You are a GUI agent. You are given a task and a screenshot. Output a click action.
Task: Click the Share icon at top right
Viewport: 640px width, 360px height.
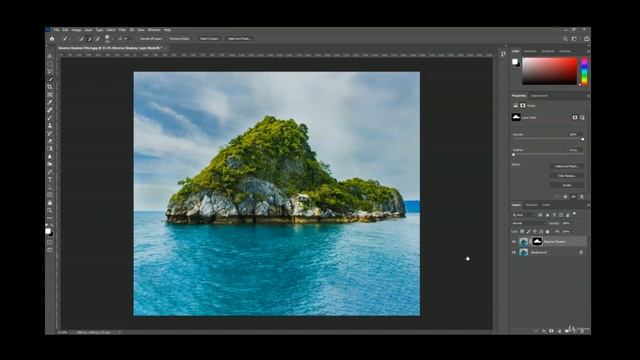587,39
